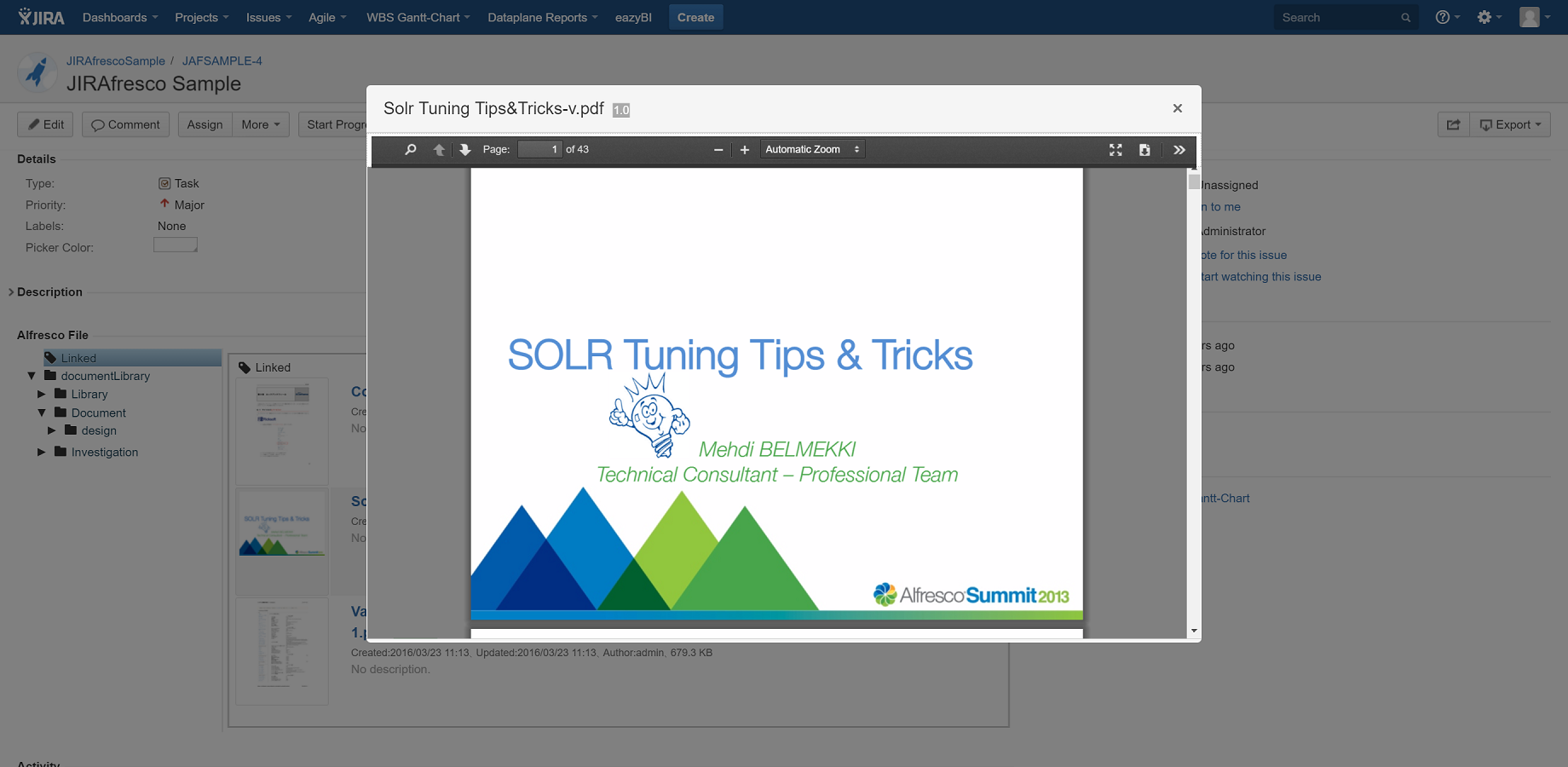Click the documentLibrary folder icon
The height and width of the screenshot is (767, 1568).
coord(50,376)
